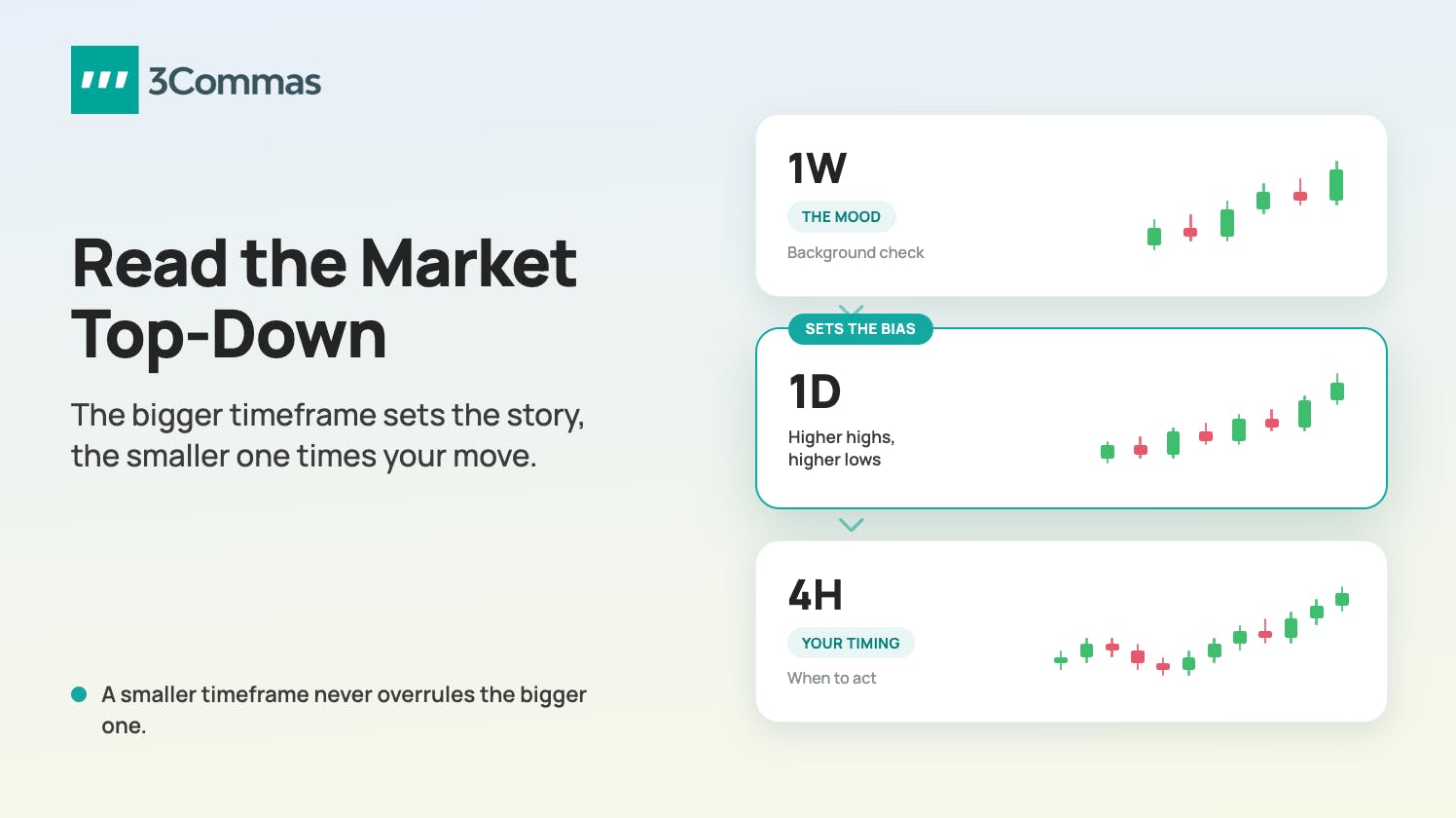1456x818 pixels.
Task: Open the 1W timeframe heading
Action: 818,168
